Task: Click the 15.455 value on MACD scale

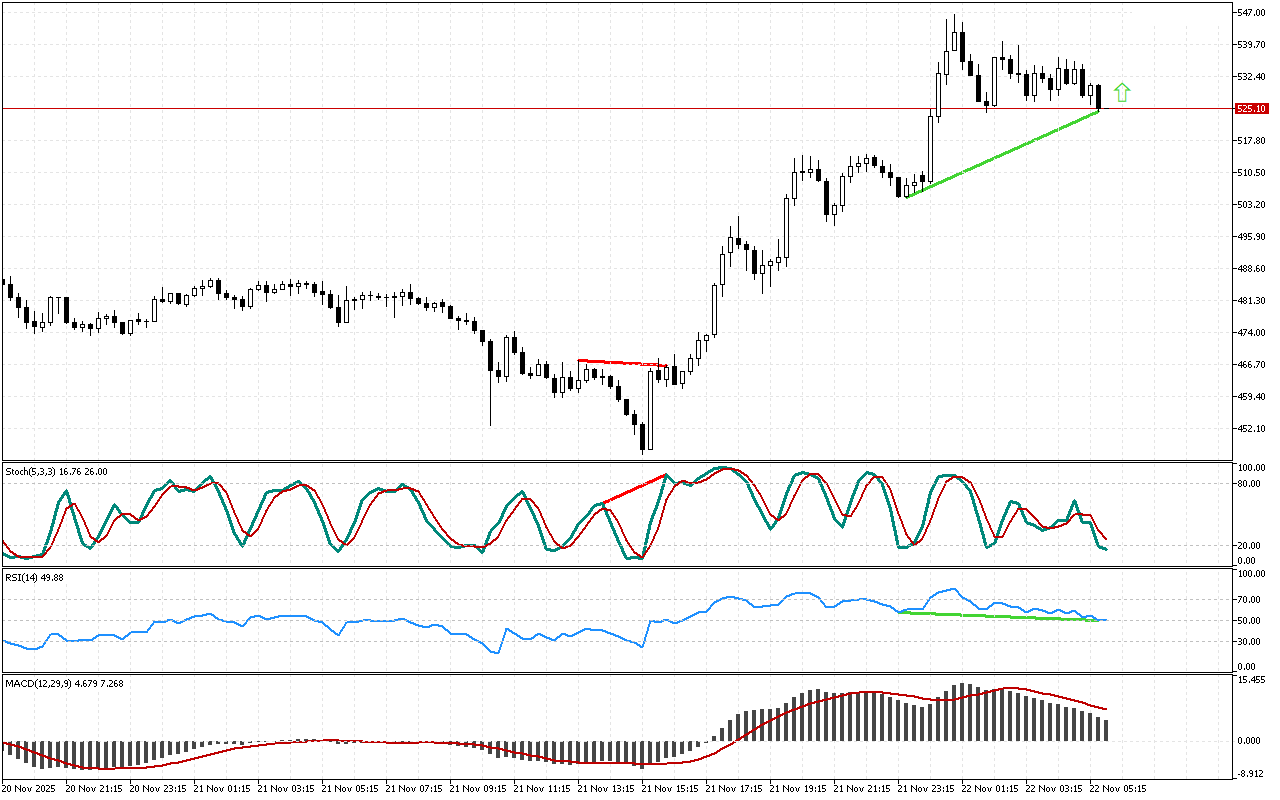Action: click(1252, 680)
